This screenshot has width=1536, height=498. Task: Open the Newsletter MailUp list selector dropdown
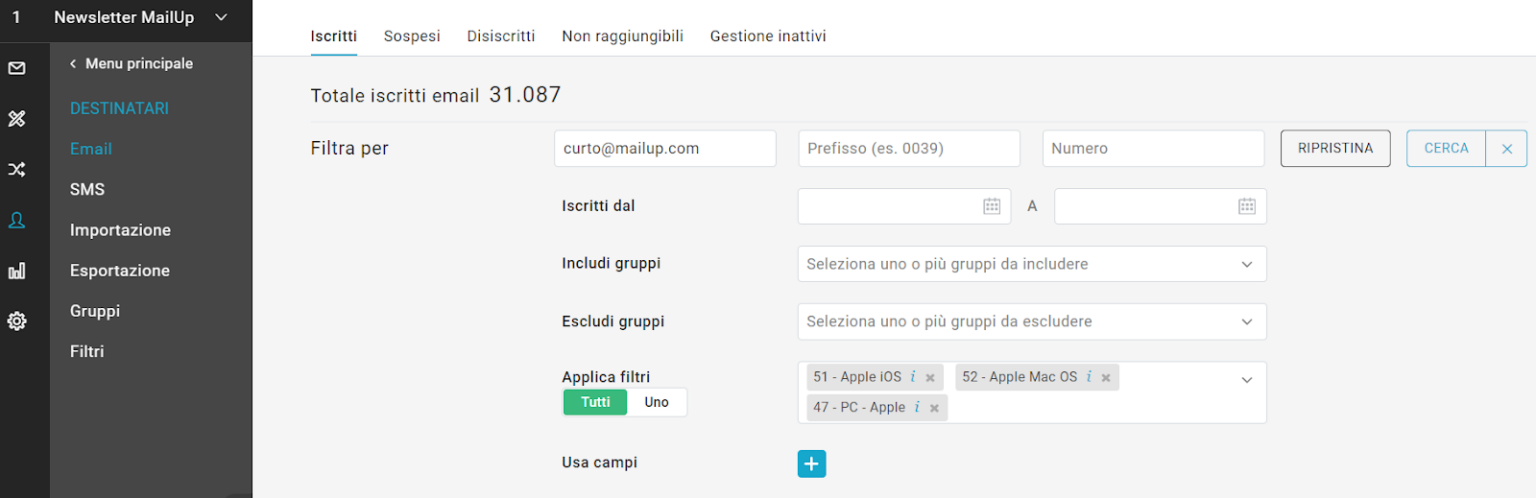(x=221, y=17)
